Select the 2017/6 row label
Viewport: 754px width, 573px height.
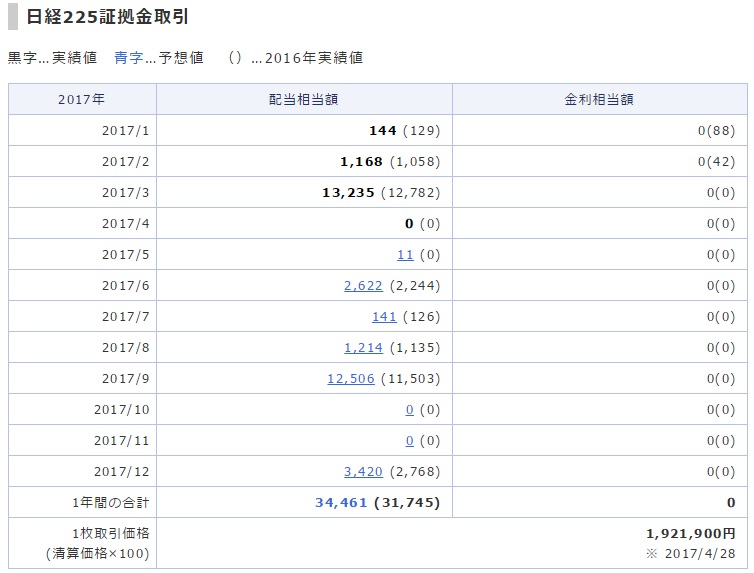pyautogui.click(x=126, y=286)
